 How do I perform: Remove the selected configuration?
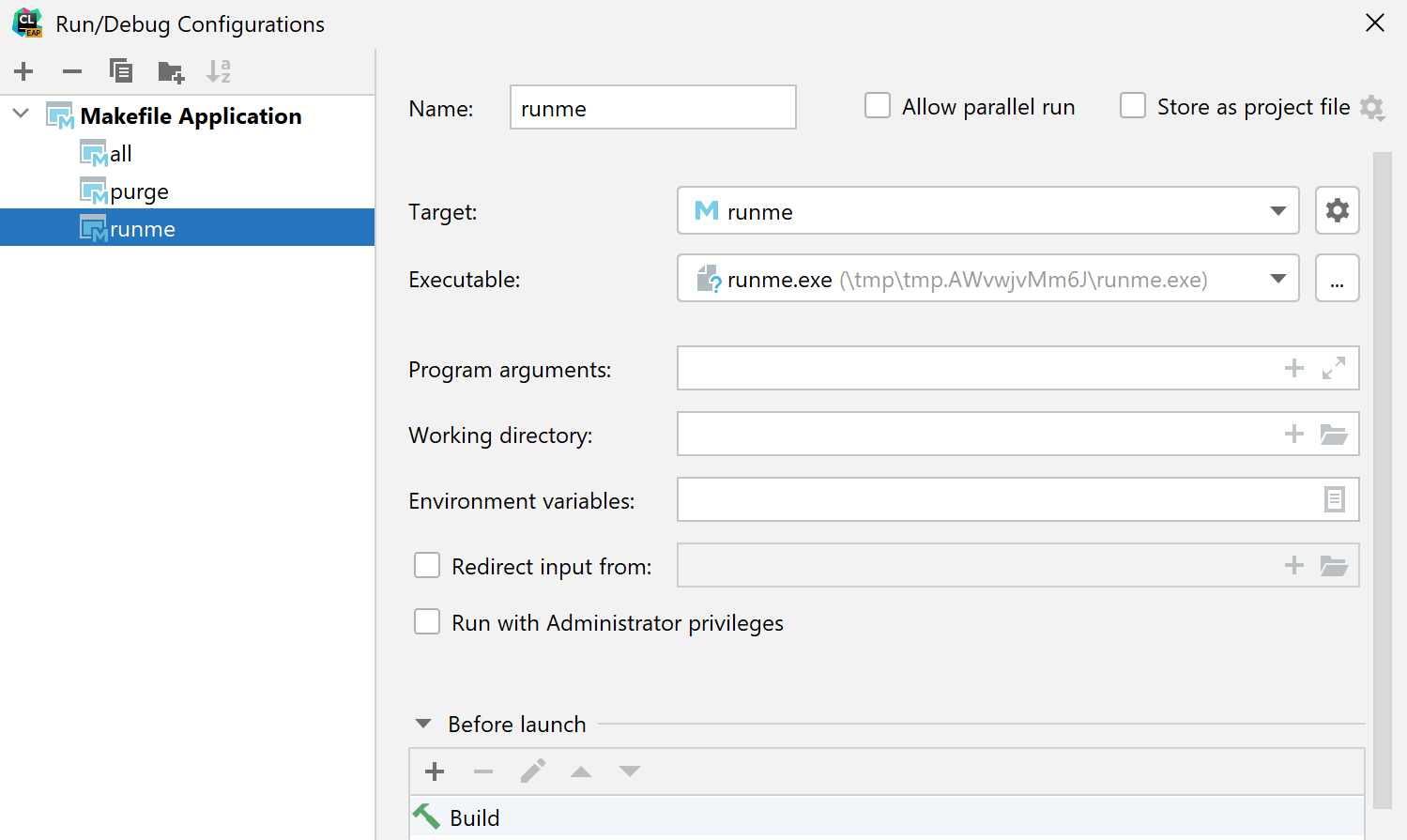click(x=71, y=70)
